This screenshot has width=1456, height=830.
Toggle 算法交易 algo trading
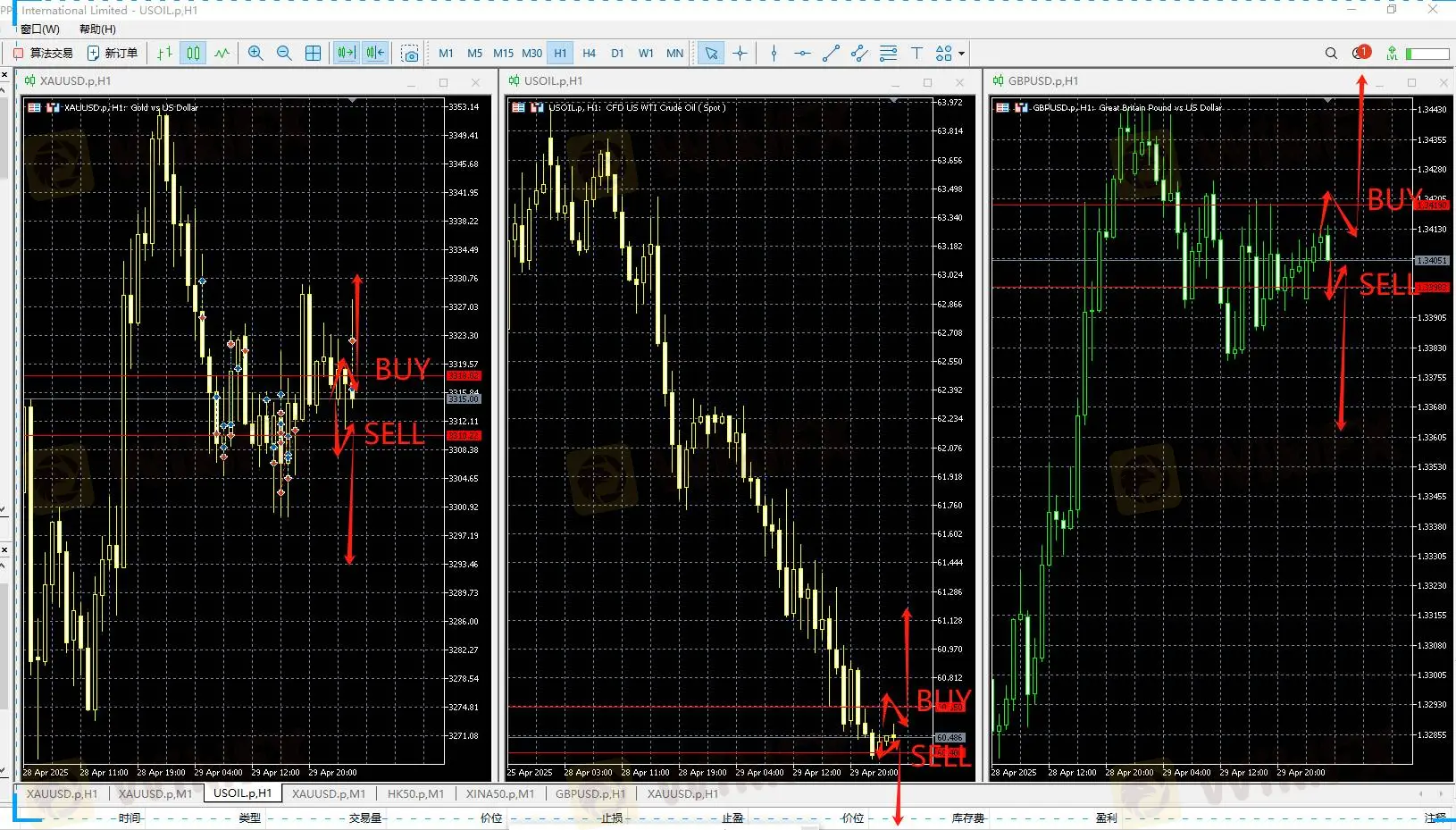click(x=43, y=54)
